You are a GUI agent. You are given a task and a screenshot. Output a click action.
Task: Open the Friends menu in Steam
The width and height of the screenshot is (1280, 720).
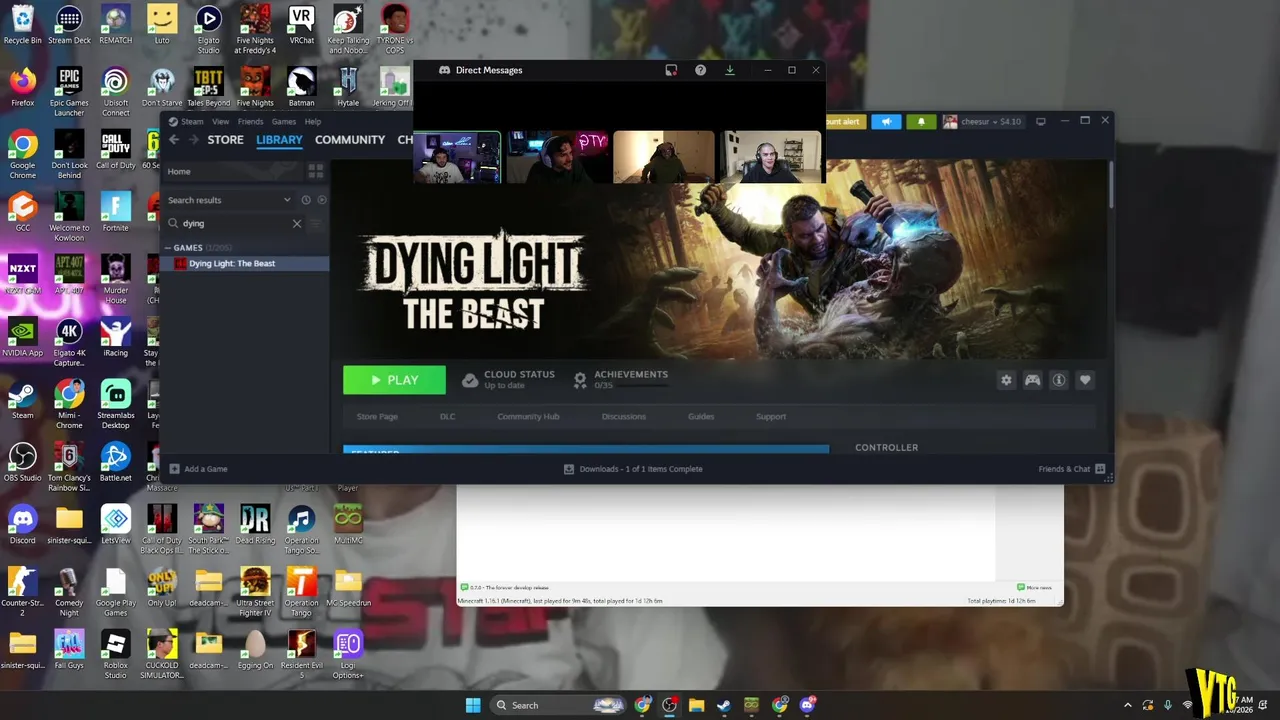tap(250, 121)
